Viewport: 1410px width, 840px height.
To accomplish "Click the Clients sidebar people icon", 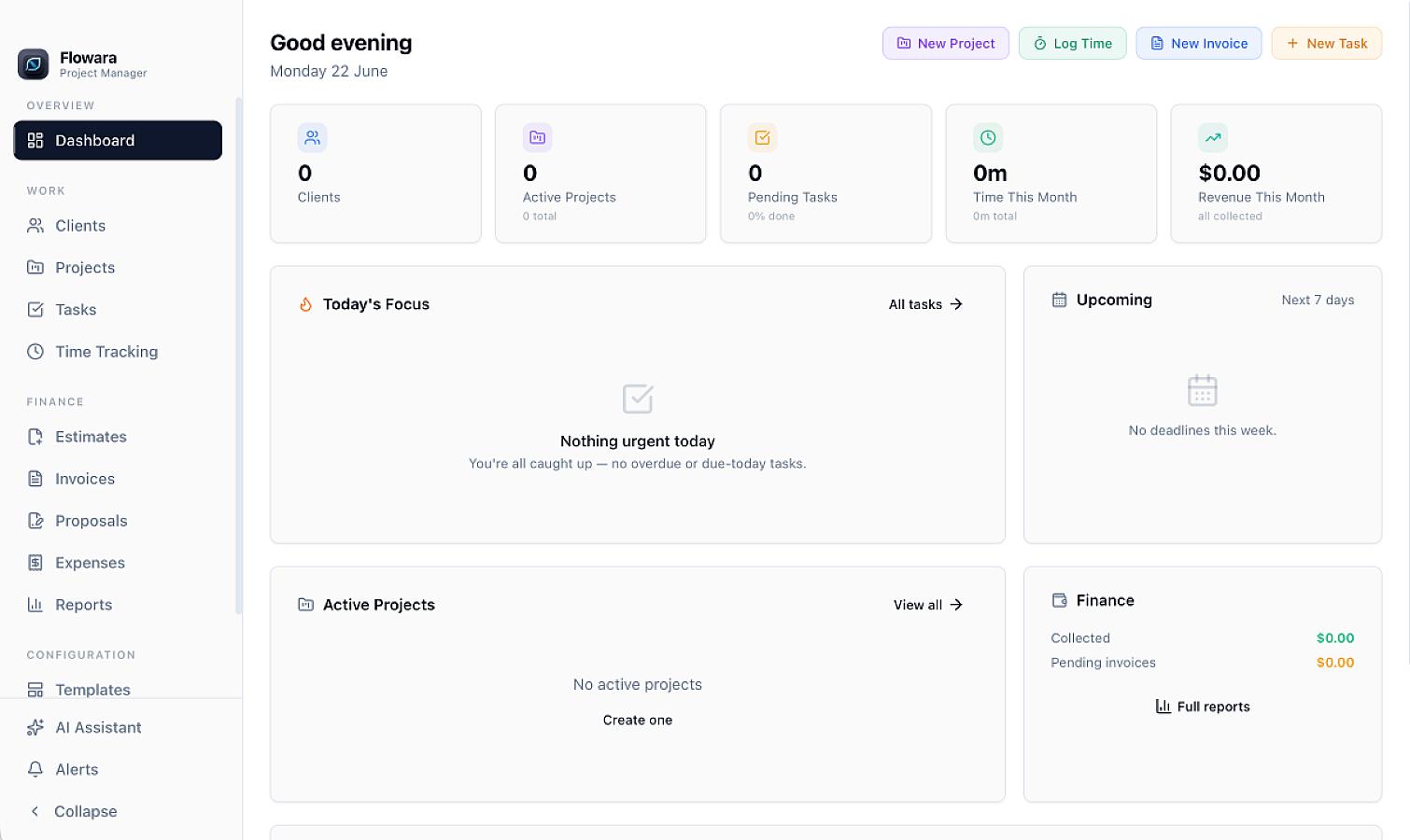I will pyautogui.click(x=35, y=226).
